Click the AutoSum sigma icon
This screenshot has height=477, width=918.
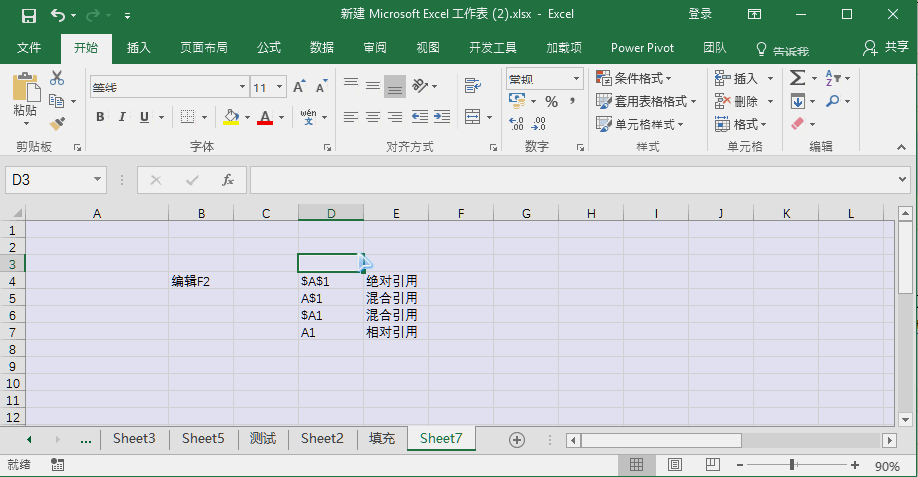point(797,78)
